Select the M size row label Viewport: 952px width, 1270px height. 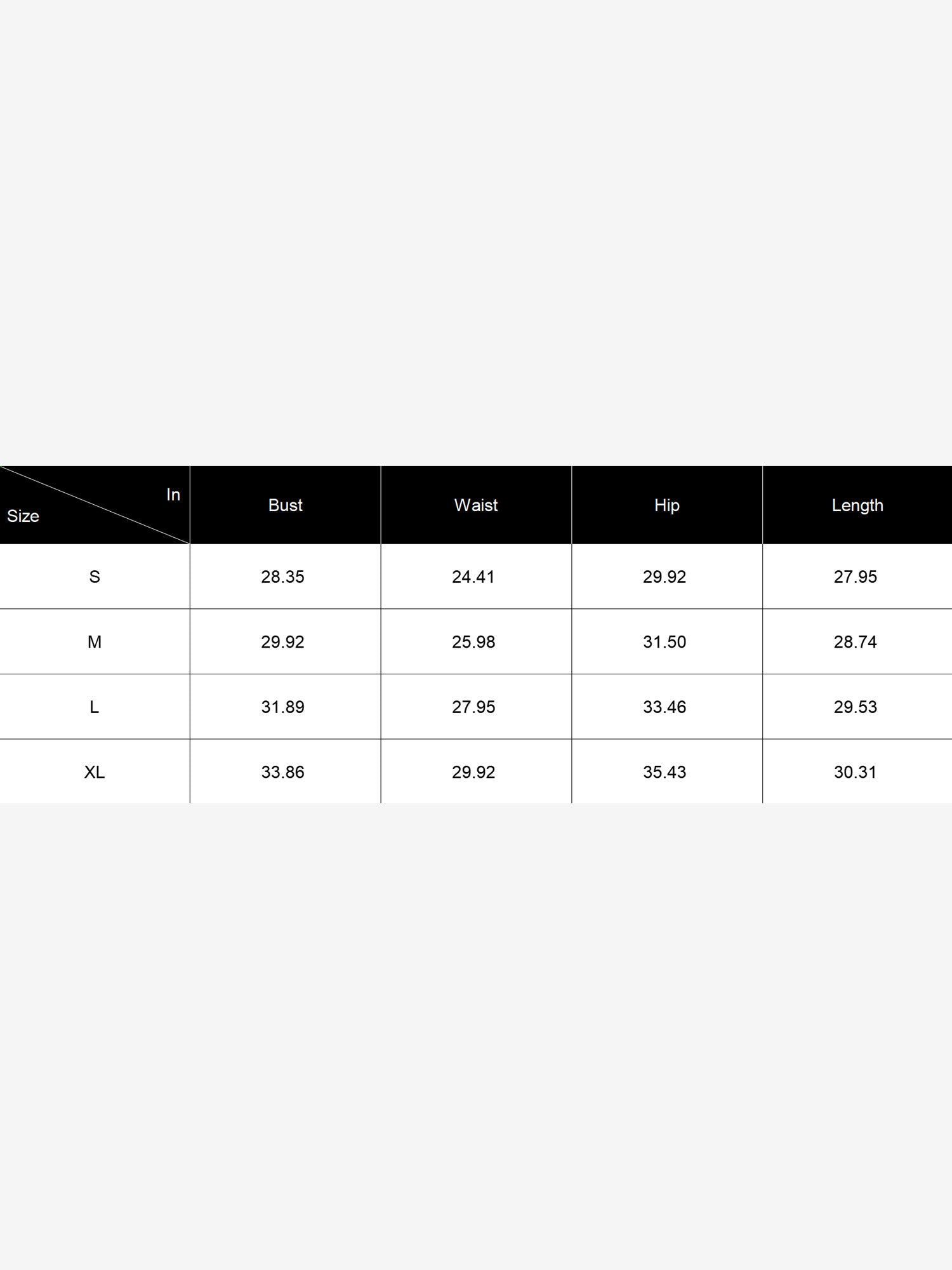pyautogui.click(x=95, y=642)
